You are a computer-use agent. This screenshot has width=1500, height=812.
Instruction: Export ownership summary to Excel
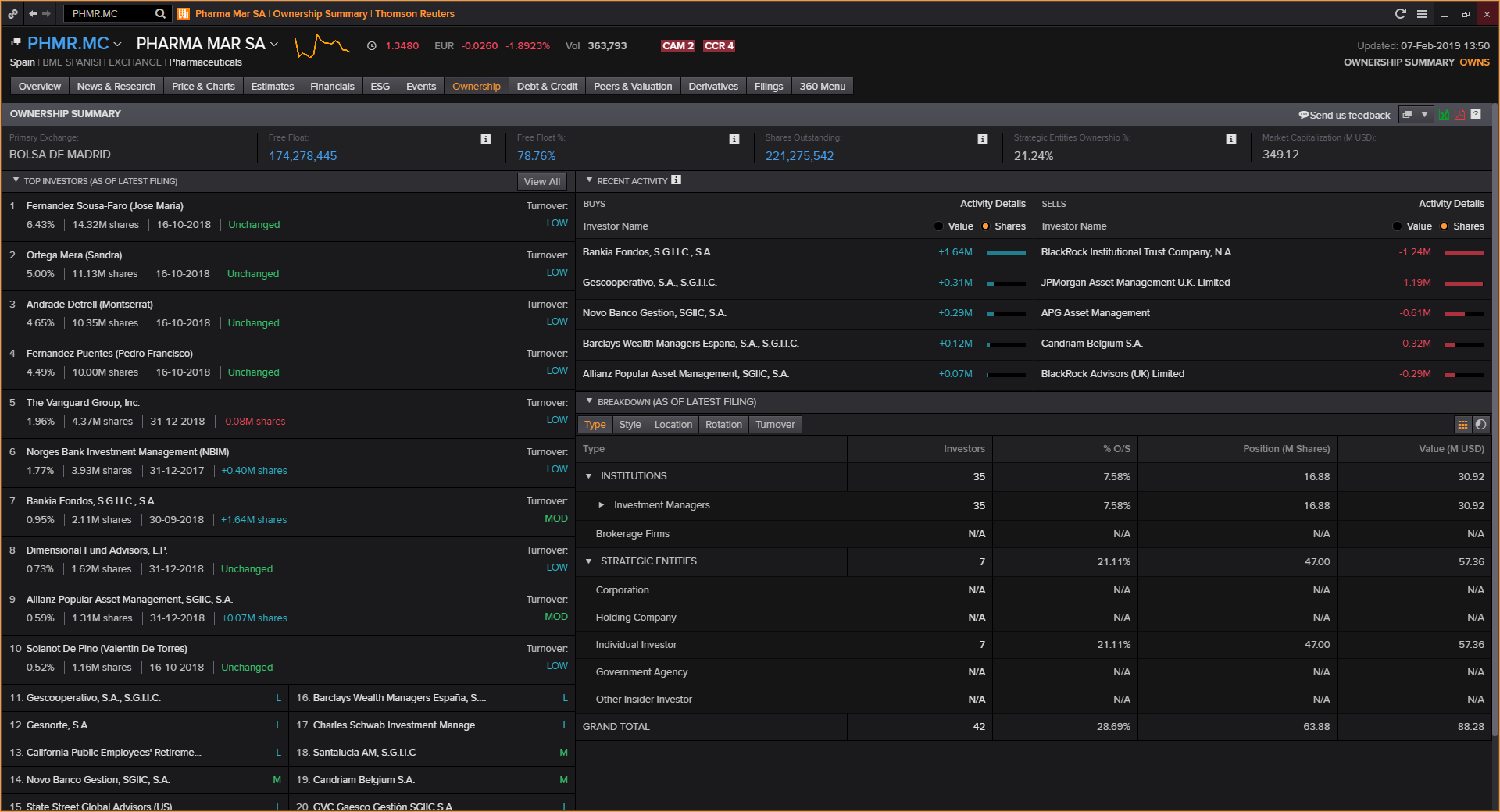pyautogui.click(x=1444, y=115)
